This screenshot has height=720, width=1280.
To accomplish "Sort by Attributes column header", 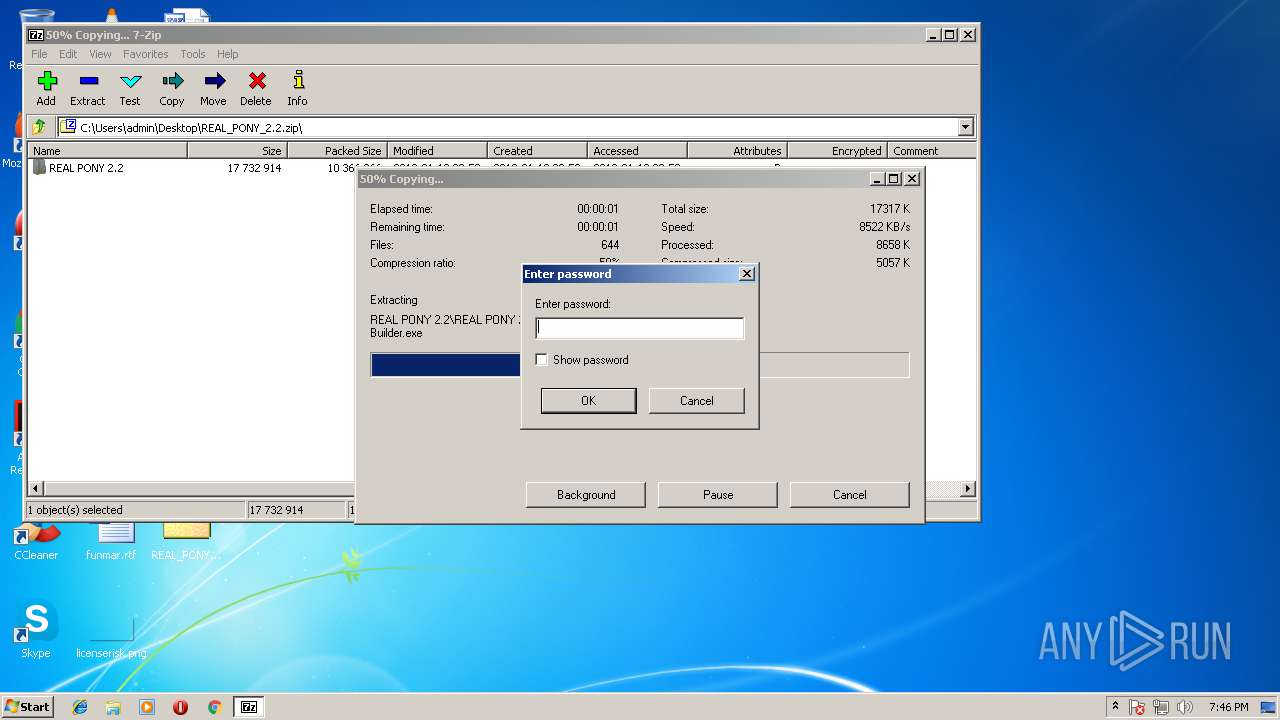I will 738,151.
